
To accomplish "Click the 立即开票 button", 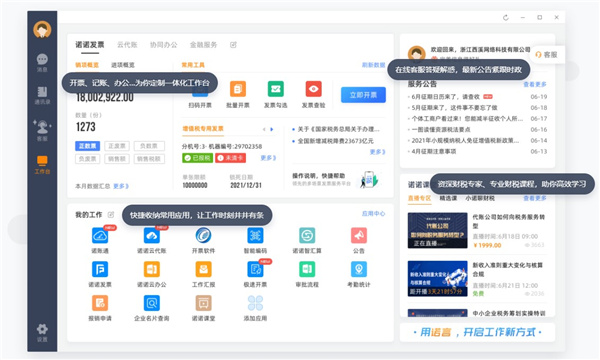I will pos(363,94).
